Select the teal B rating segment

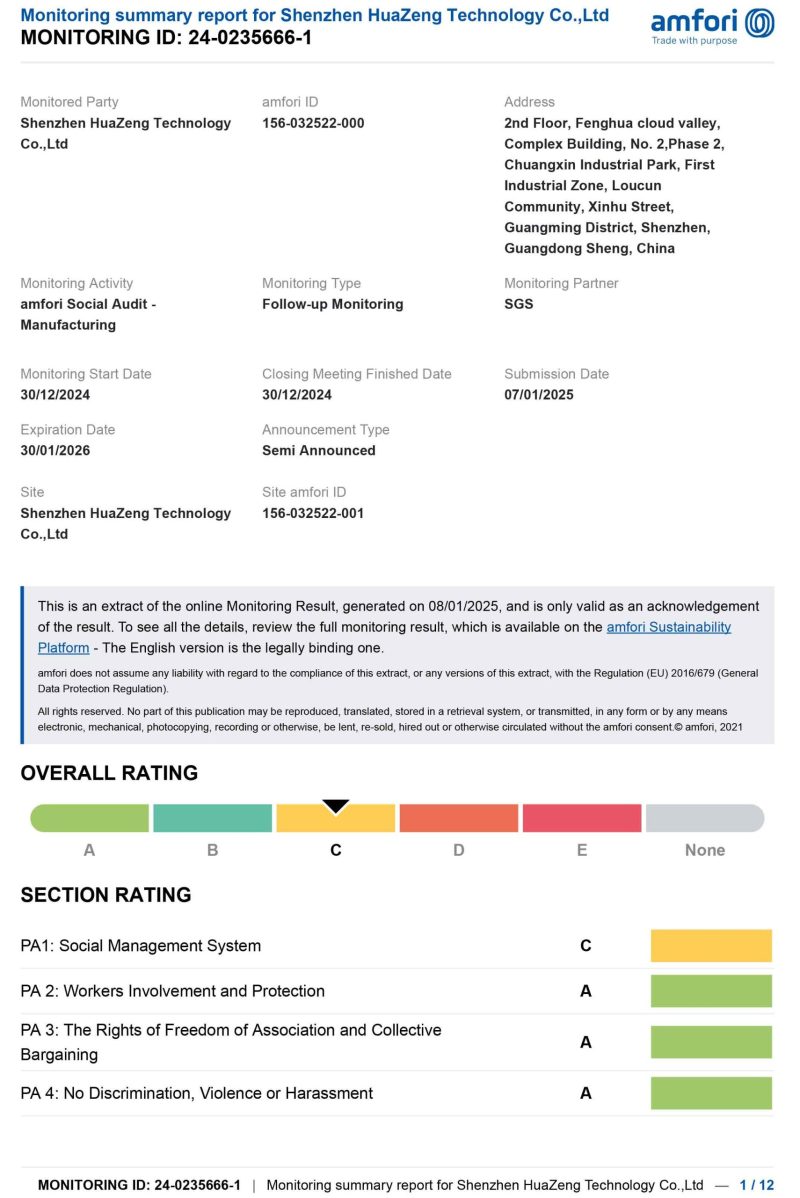coord(212,818)
